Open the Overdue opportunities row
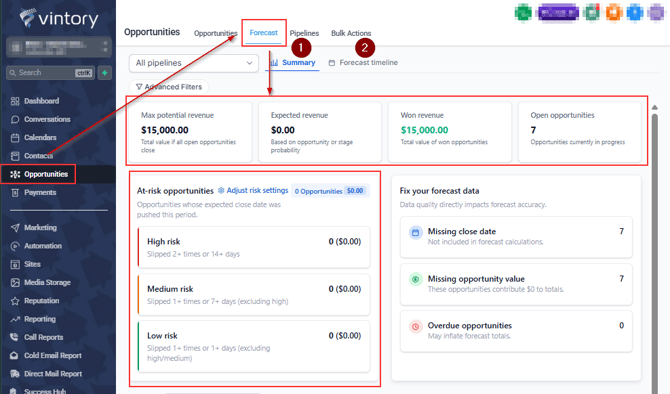This screenshot has height=394, width=670. coord(516,331)
